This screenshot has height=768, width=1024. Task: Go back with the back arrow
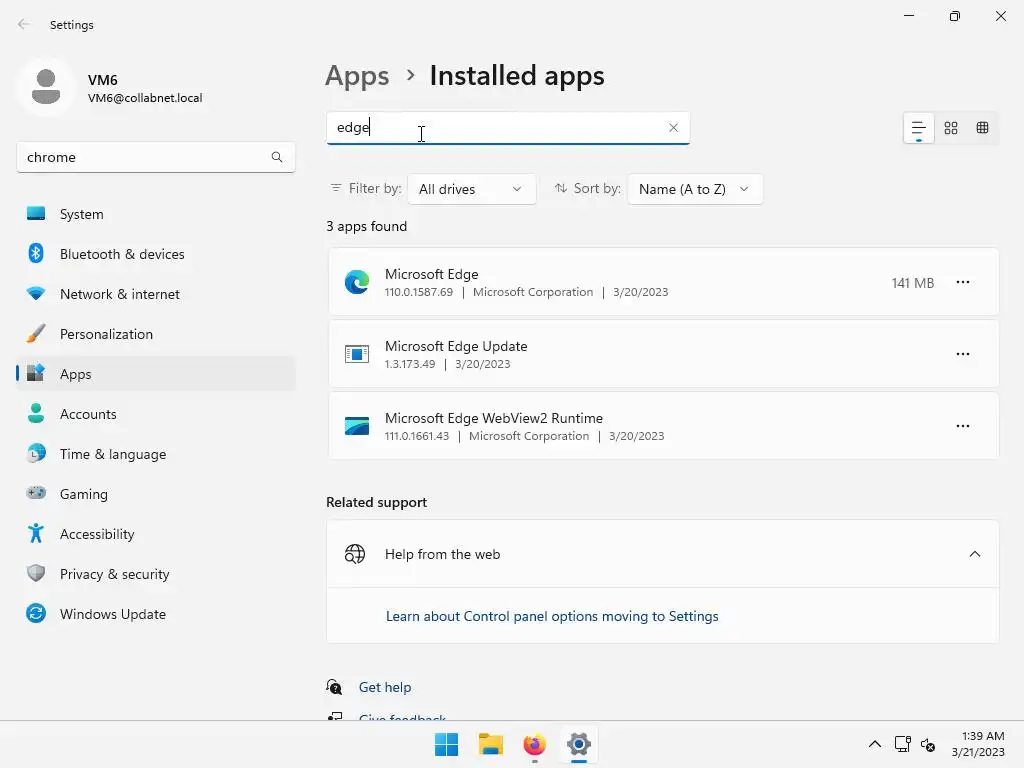pos(24,25)
